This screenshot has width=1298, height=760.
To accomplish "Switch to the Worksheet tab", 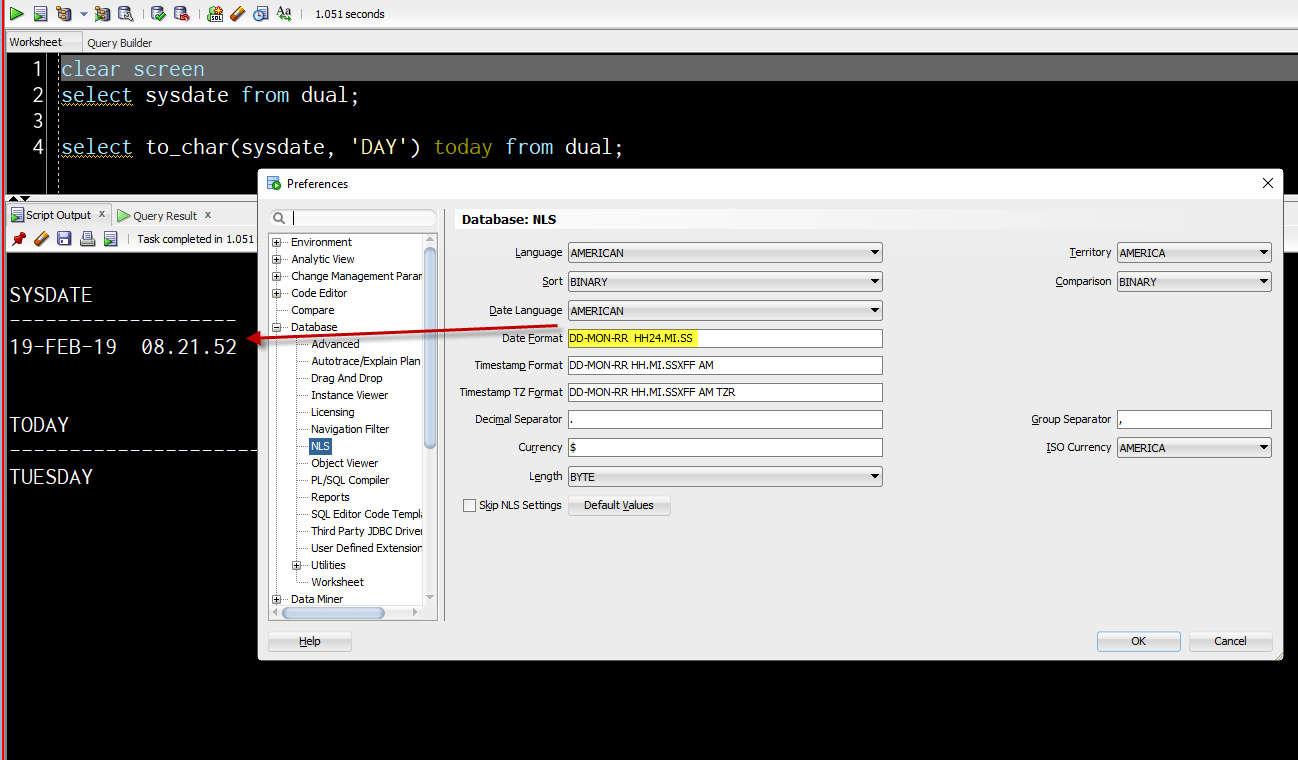I will tap(36, 42).
